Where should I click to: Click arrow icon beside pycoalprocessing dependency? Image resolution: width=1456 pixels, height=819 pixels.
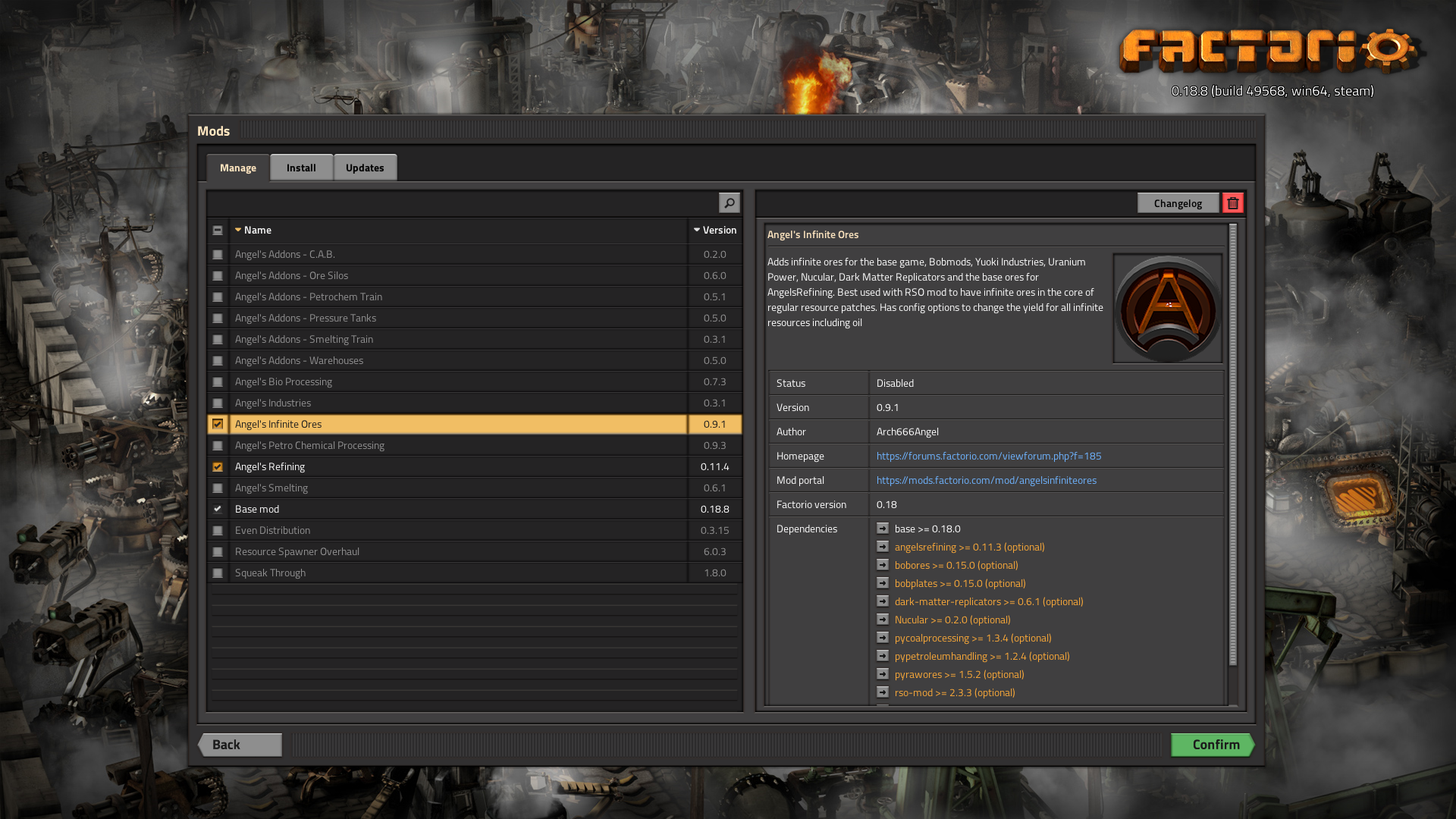point(883,638)
